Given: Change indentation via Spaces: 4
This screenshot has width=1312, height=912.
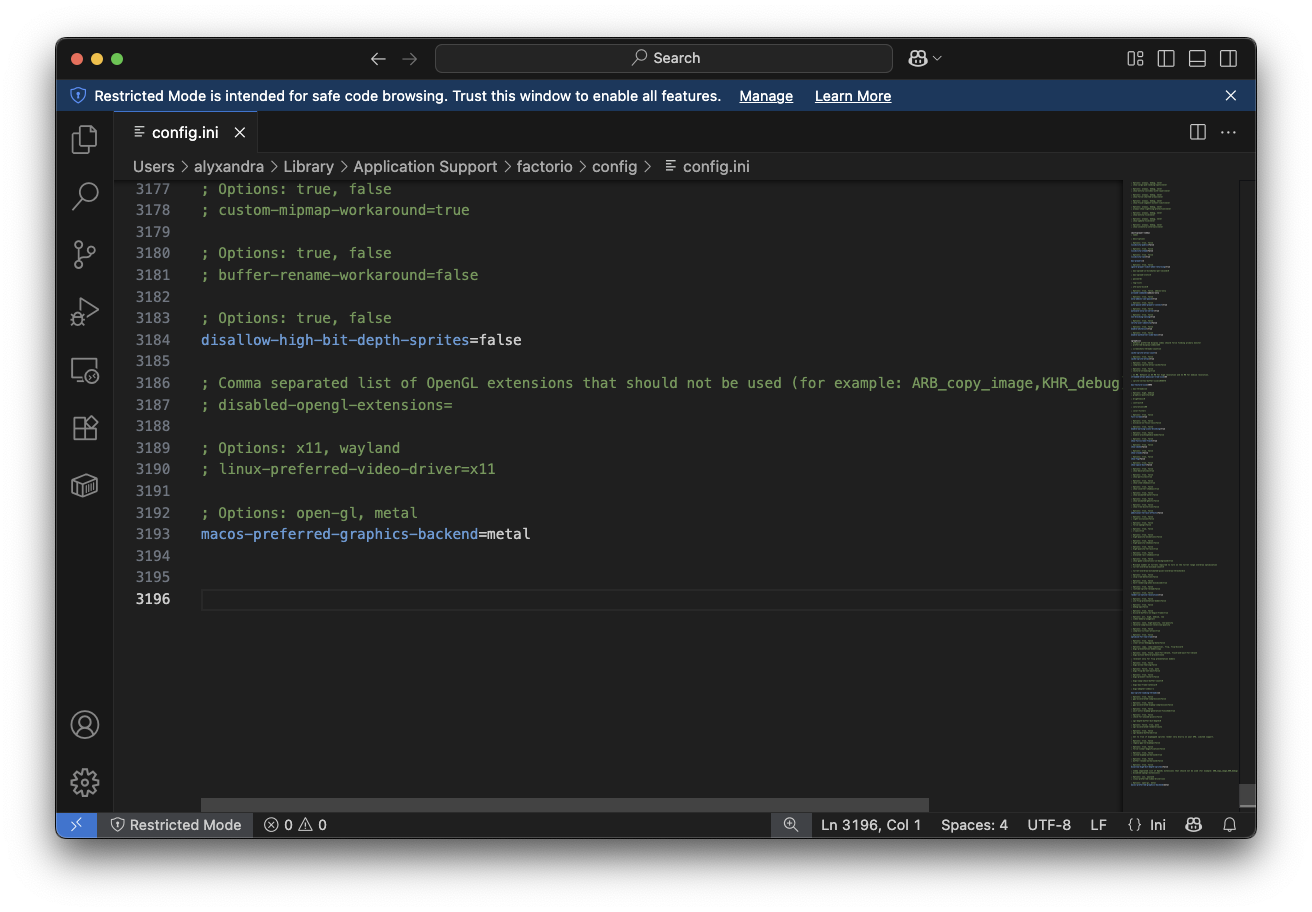Looking at the screenshot, I should (x=974, y=825).
